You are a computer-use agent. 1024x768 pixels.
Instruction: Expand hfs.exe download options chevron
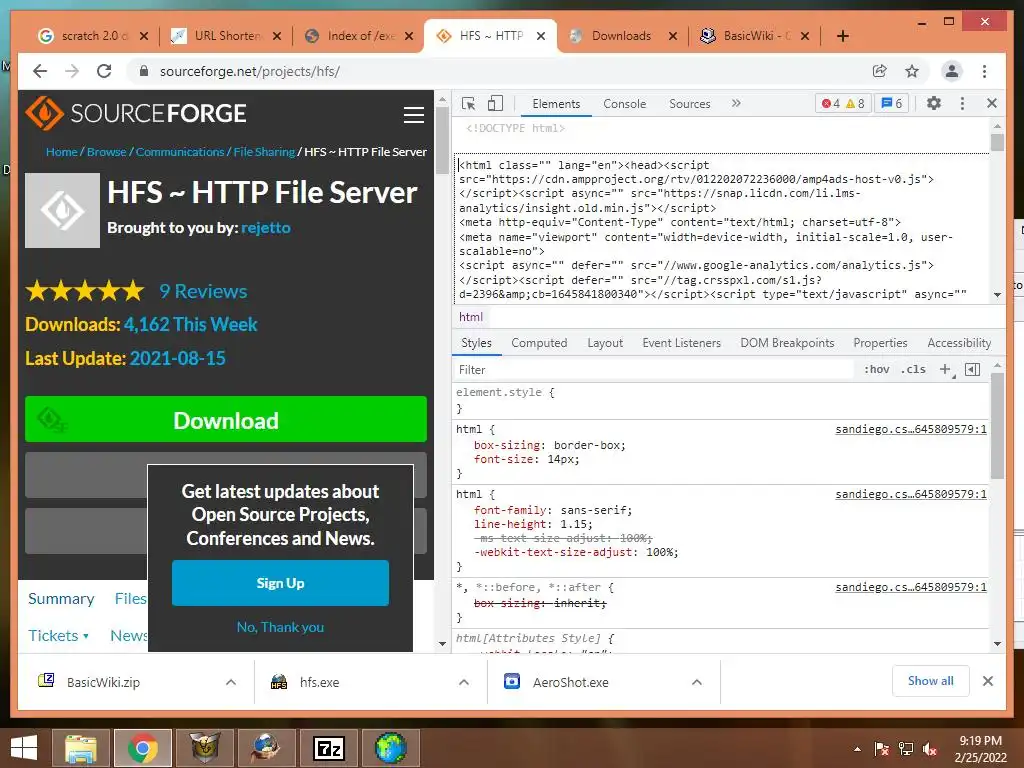pyautogui.click(x=464, y=682)
